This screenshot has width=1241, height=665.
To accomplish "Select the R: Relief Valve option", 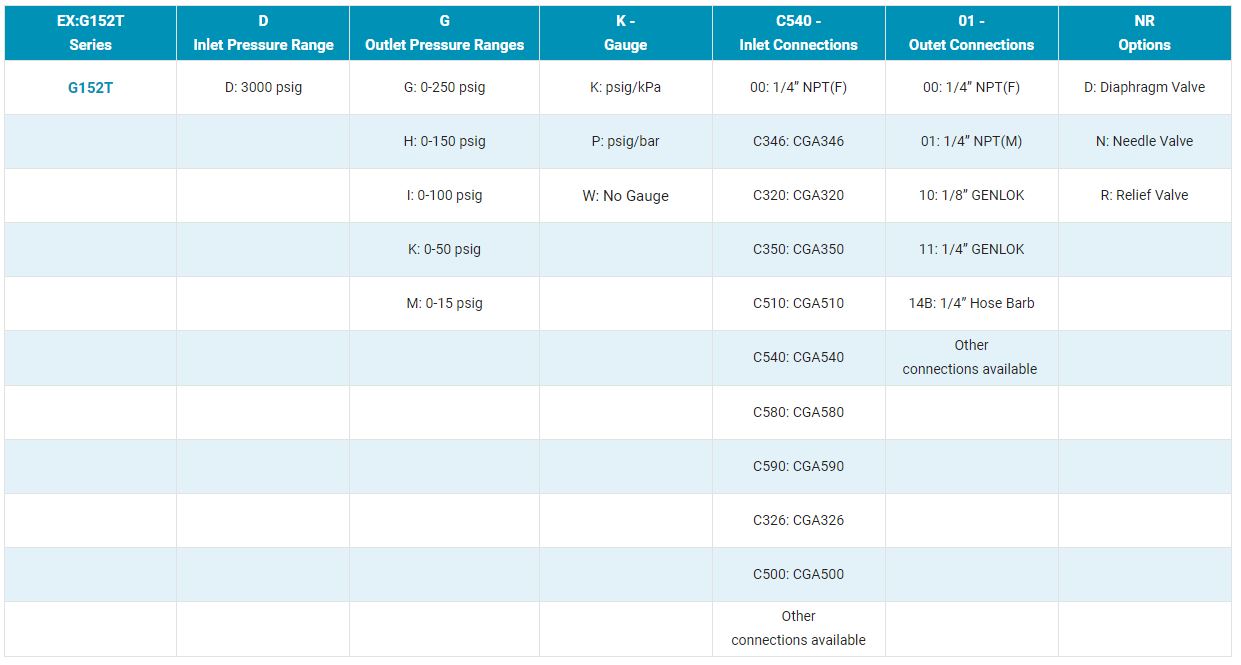I will 1144,196.
